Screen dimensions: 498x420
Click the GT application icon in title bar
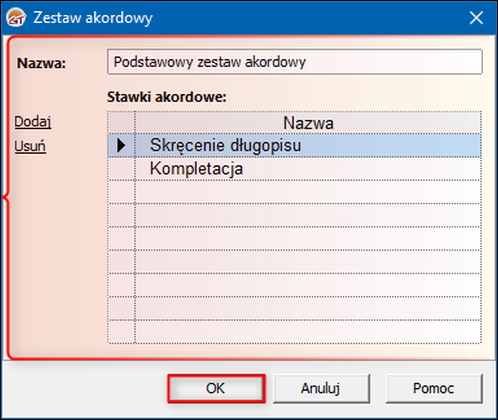click(16, 18)
